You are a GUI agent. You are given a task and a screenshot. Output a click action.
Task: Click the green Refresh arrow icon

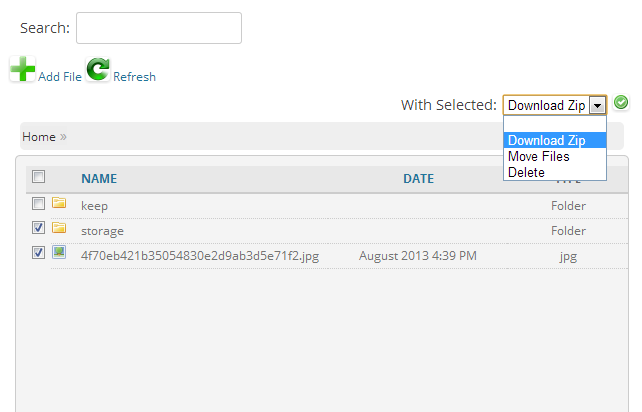click(98, 69)
